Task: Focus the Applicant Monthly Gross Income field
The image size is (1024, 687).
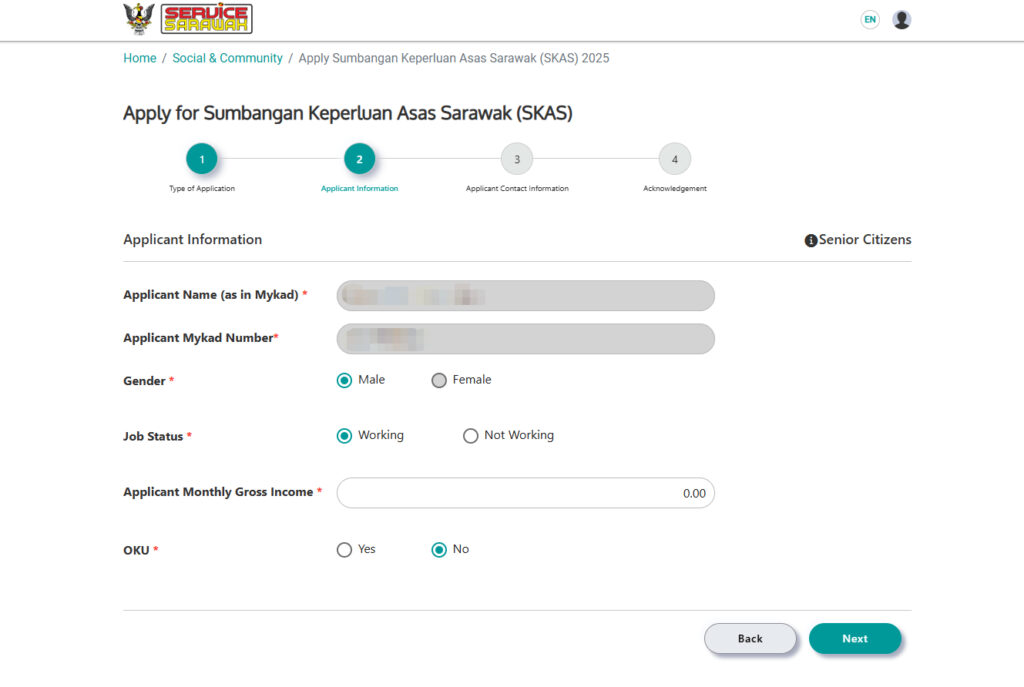Action: coord(526,493)
